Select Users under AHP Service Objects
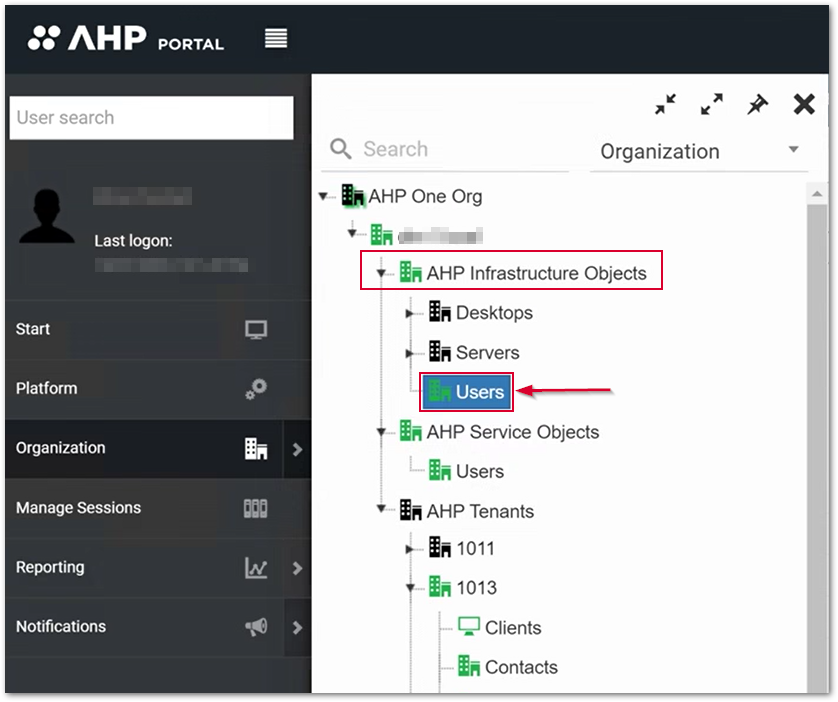This screenshot has height=702, width=838. [x=480, y=471]
